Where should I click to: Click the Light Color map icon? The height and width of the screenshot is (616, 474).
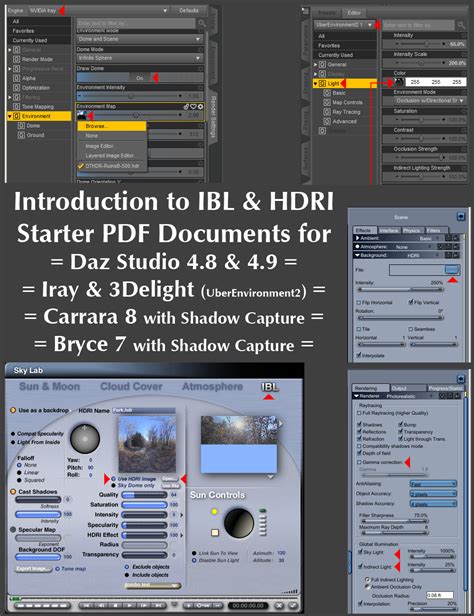tap(399, 82)
